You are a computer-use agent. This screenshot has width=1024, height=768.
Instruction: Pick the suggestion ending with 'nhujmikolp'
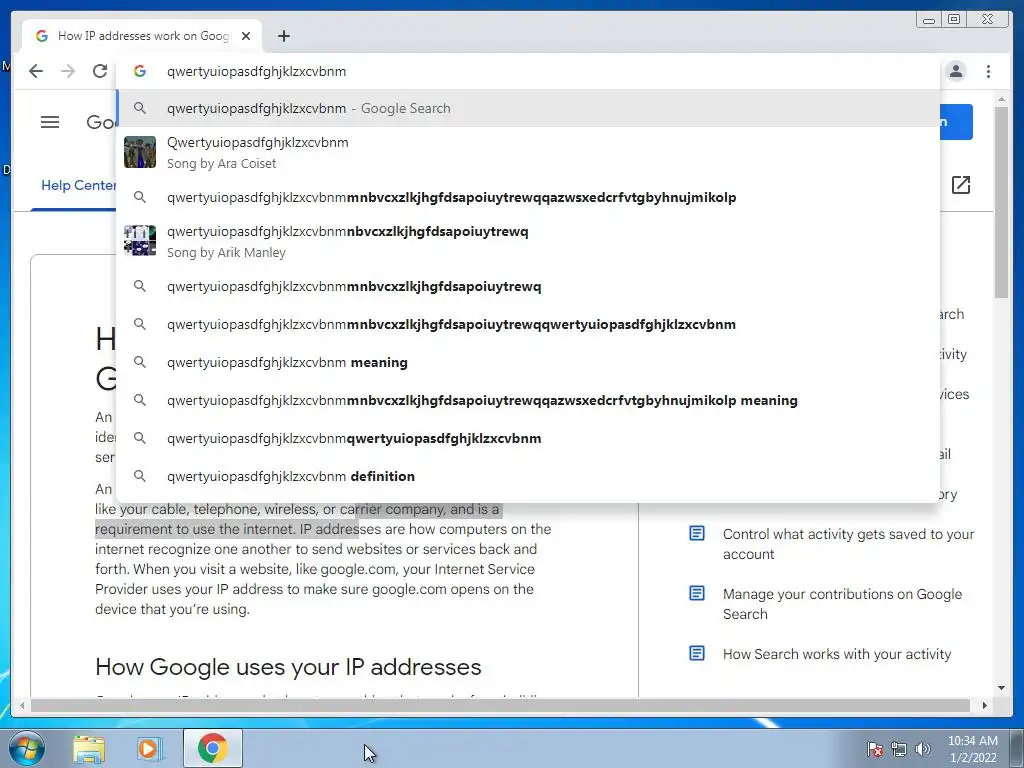[528, 197]
